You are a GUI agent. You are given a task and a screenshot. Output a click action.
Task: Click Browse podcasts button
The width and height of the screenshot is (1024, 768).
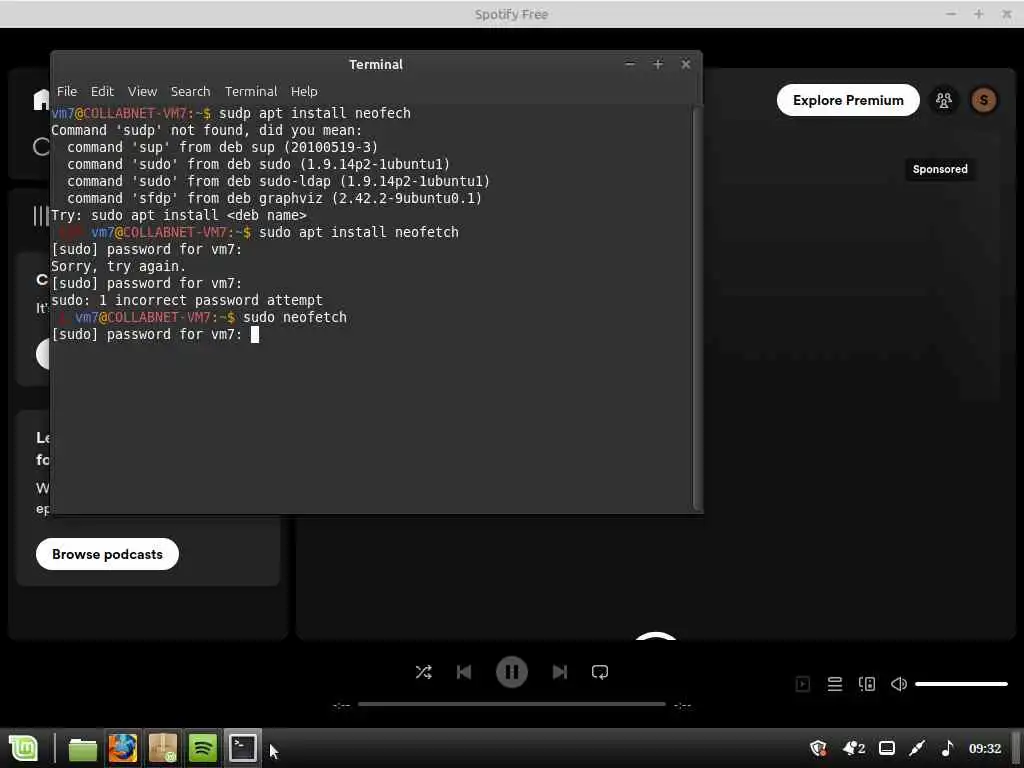pos(107,554)
